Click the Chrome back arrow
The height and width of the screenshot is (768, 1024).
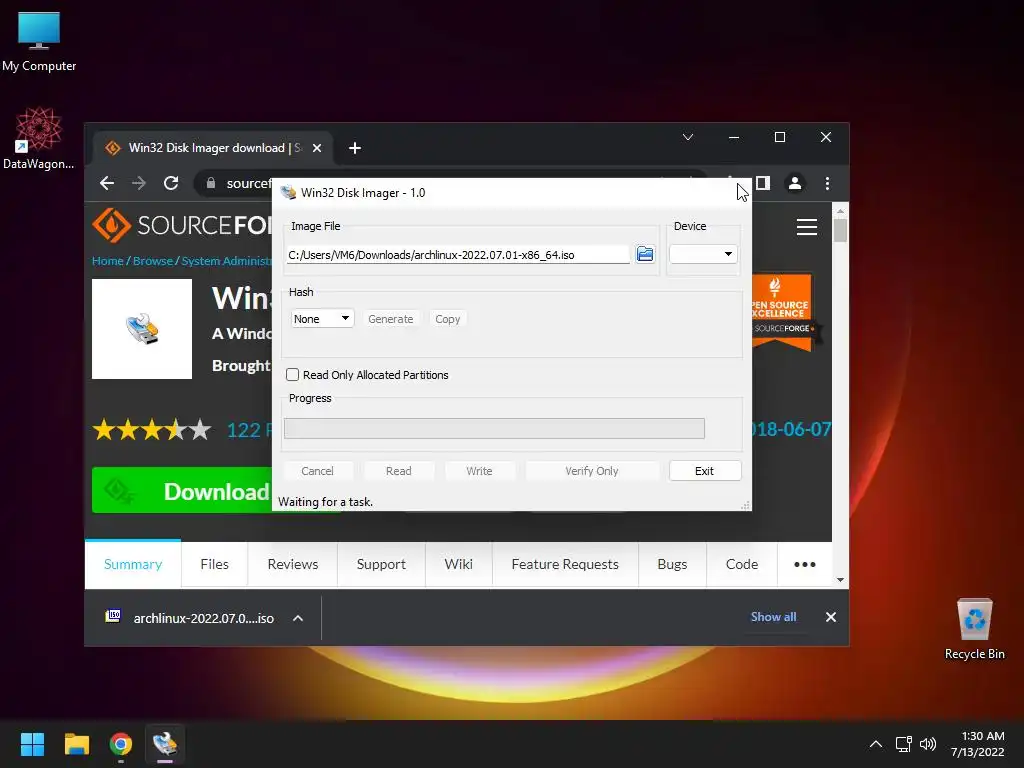[107, 184]
